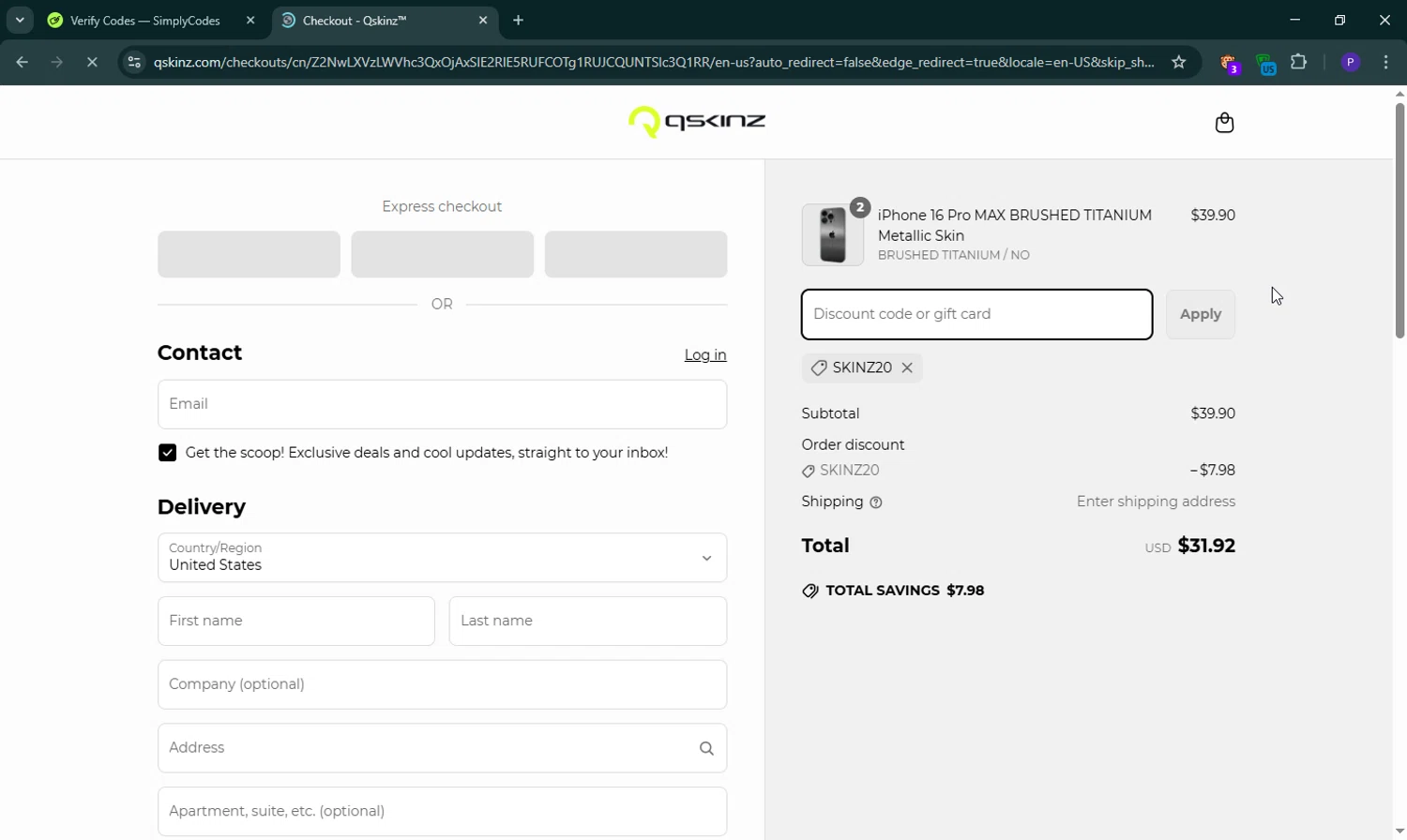
Task: Bookmark this page with star icon
Action: [x=1179, y=62]
